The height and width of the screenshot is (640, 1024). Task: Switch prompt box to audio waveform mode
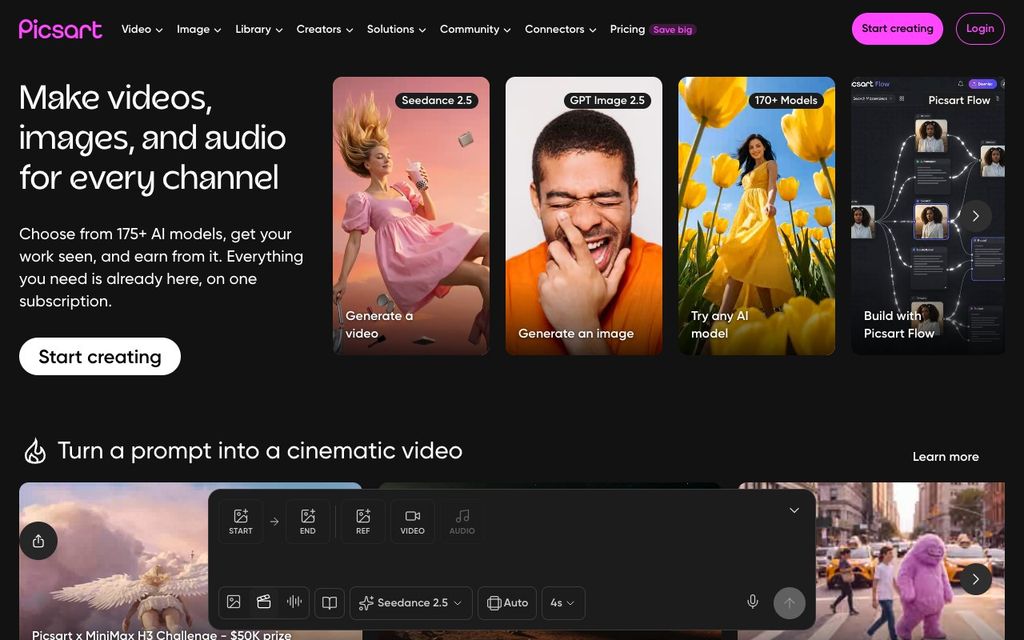pos(295,602)
